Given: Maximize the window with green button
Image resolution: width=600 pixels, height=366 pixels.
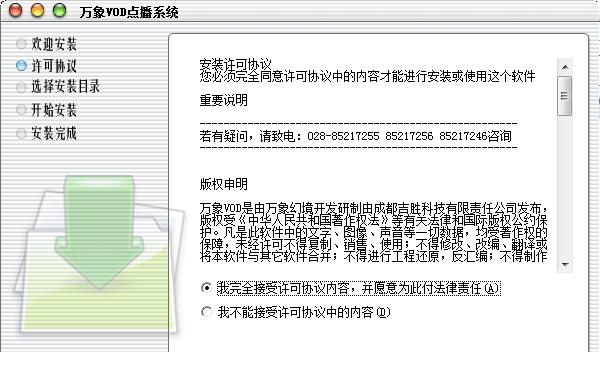Looking at the screenshot, I should [x=59, y=10].
